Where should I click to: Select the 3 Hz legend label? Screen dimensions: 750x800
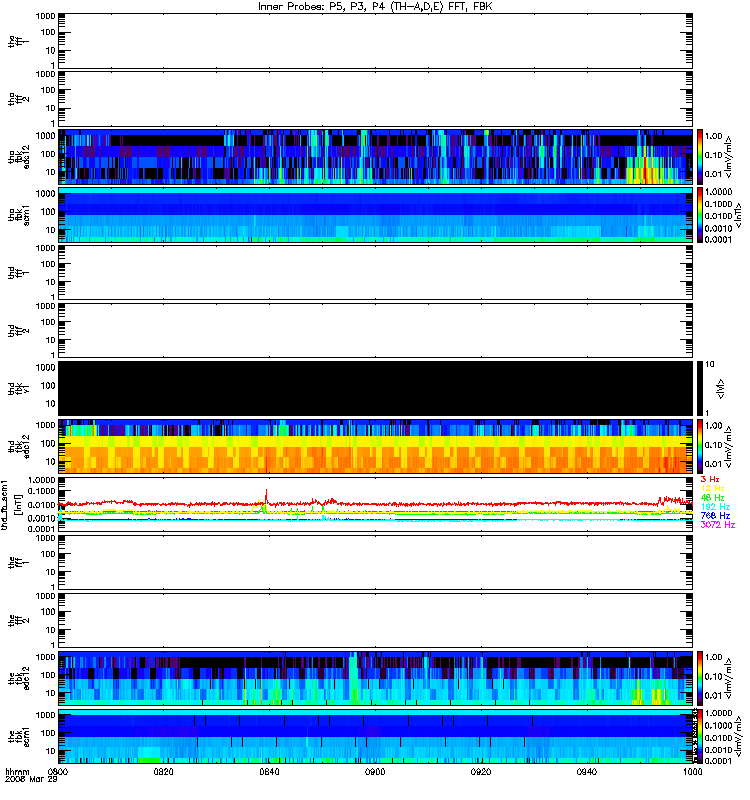(x=710, y=480)
